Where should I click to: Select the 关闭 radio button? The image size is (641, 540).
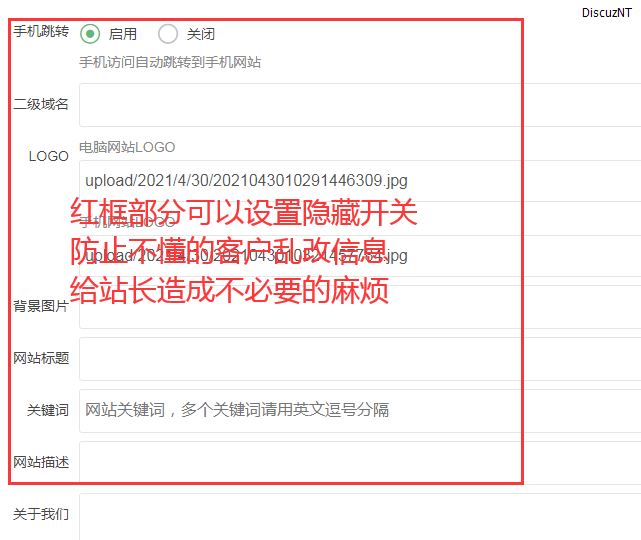[168, 34]
